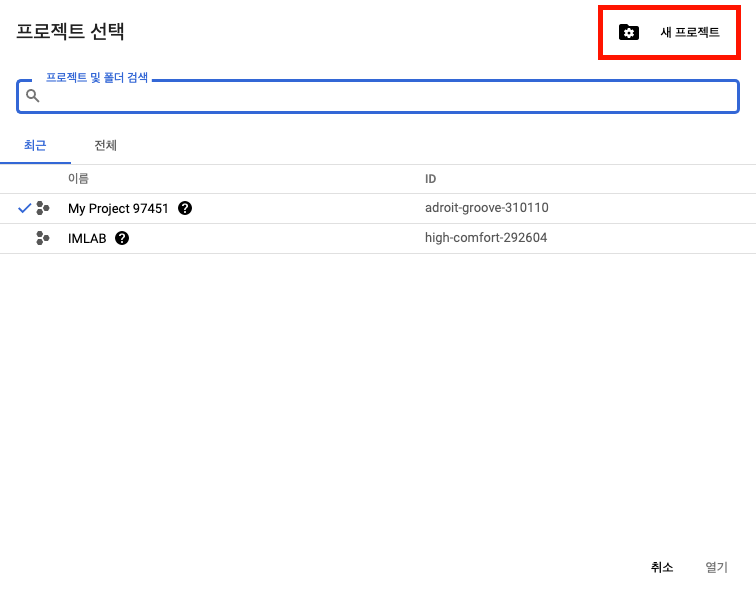The width and height of the screenshot is (756, 602).
Task: Click the high-comfort-292604 project ID
Action: click(486, 238)
